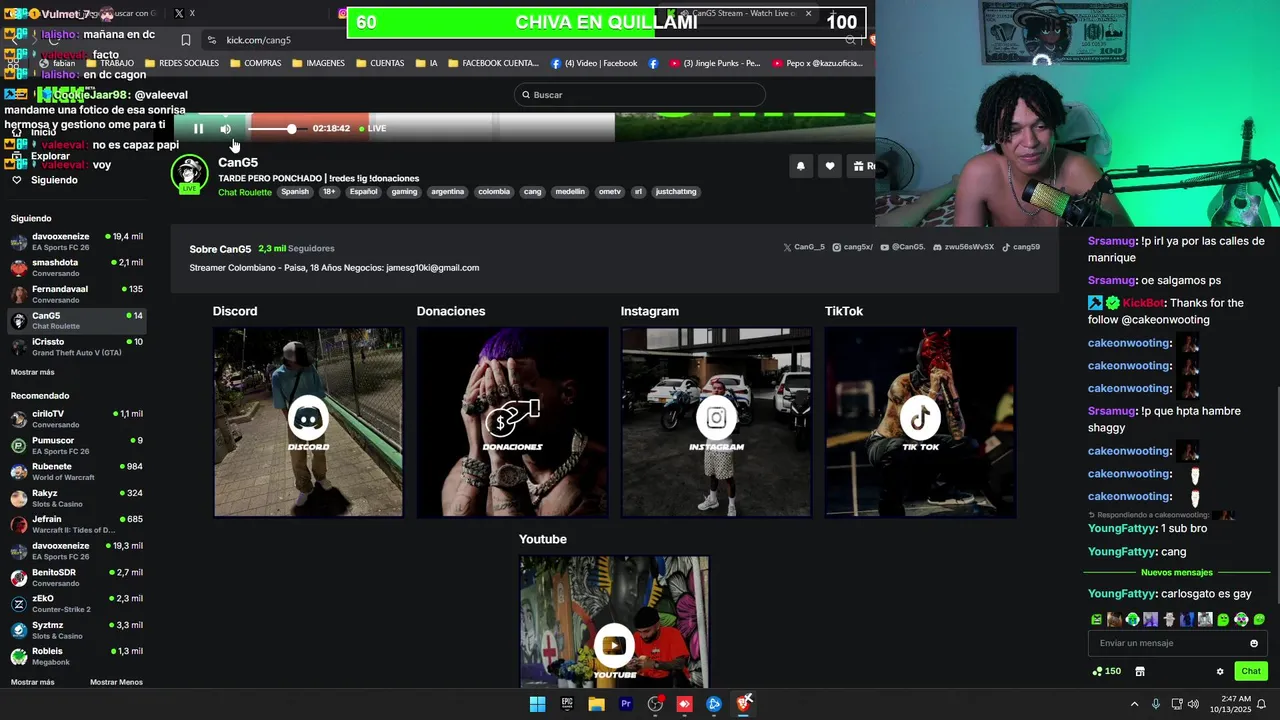Open recommended channel Rakyz
Screen dimensions: 1280x720
click(77, 498)
